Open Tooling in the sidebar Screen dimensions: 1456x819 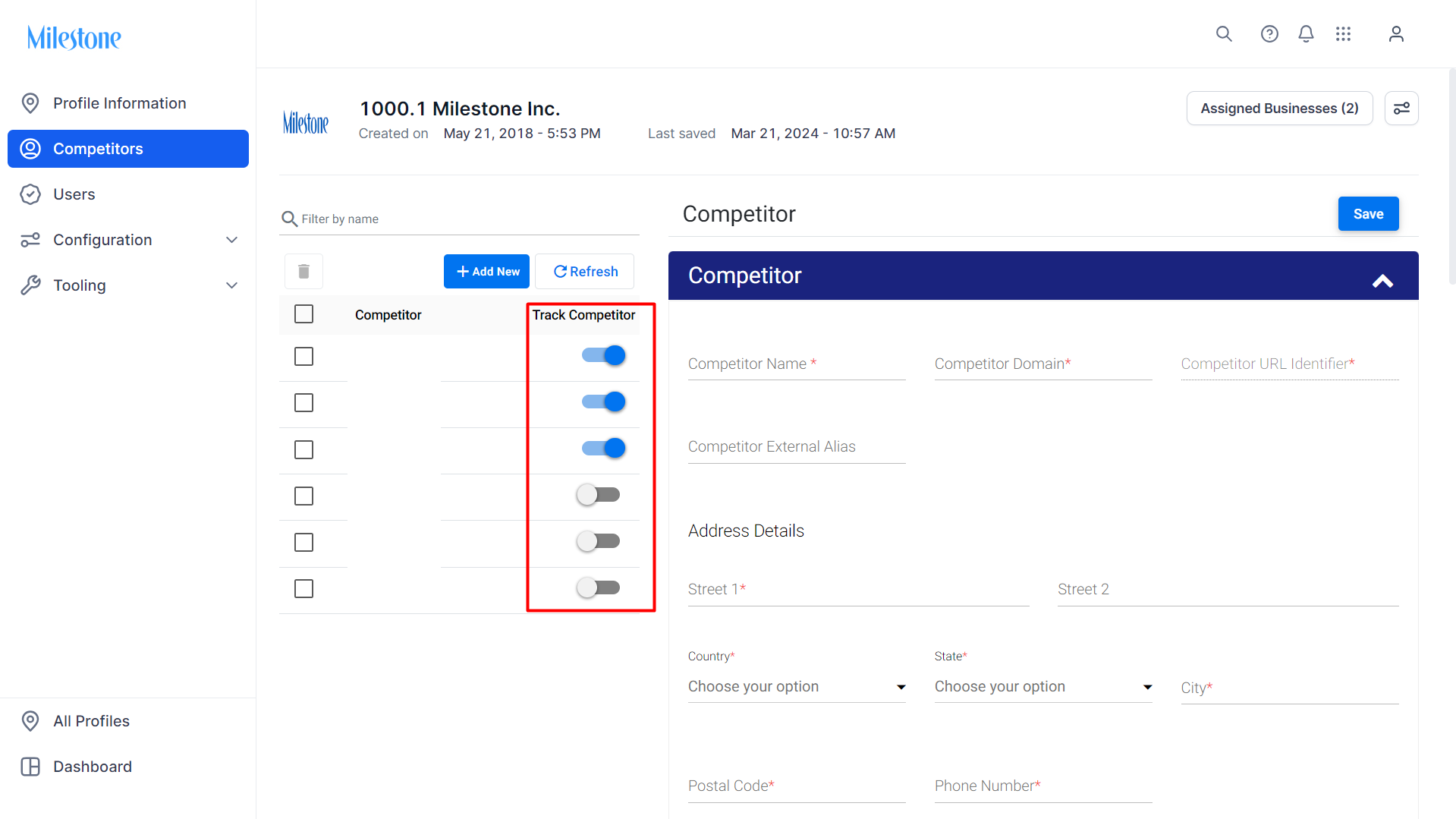[x=128, y=285]
